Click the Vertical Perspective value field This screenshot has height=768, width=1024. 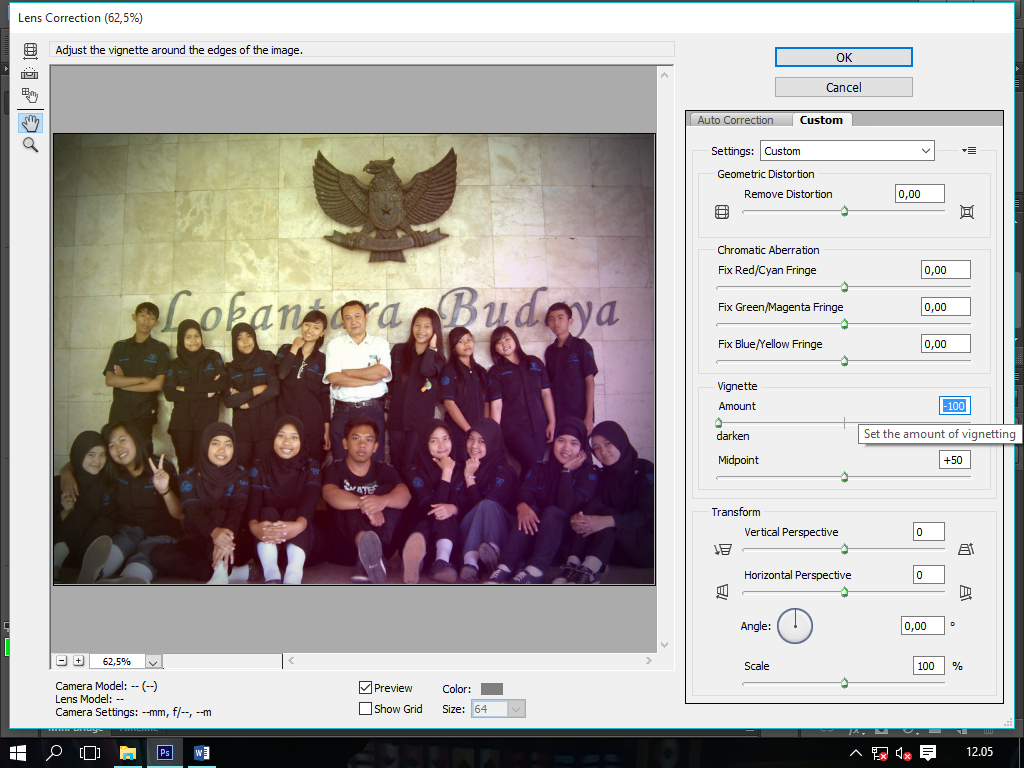(929, 532)
